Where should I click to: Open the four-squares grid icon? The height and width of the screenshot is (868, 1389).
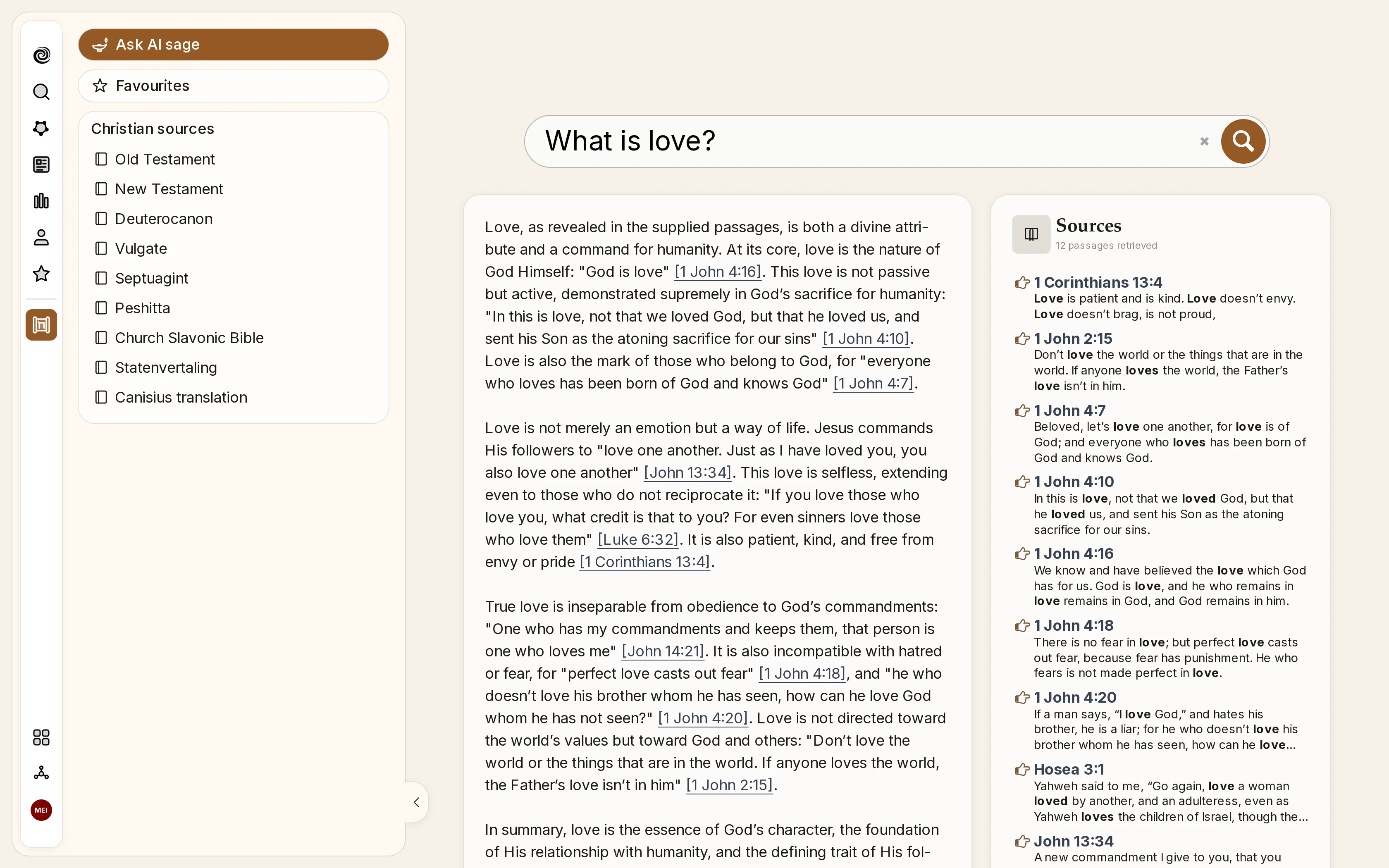coord(41,737)
